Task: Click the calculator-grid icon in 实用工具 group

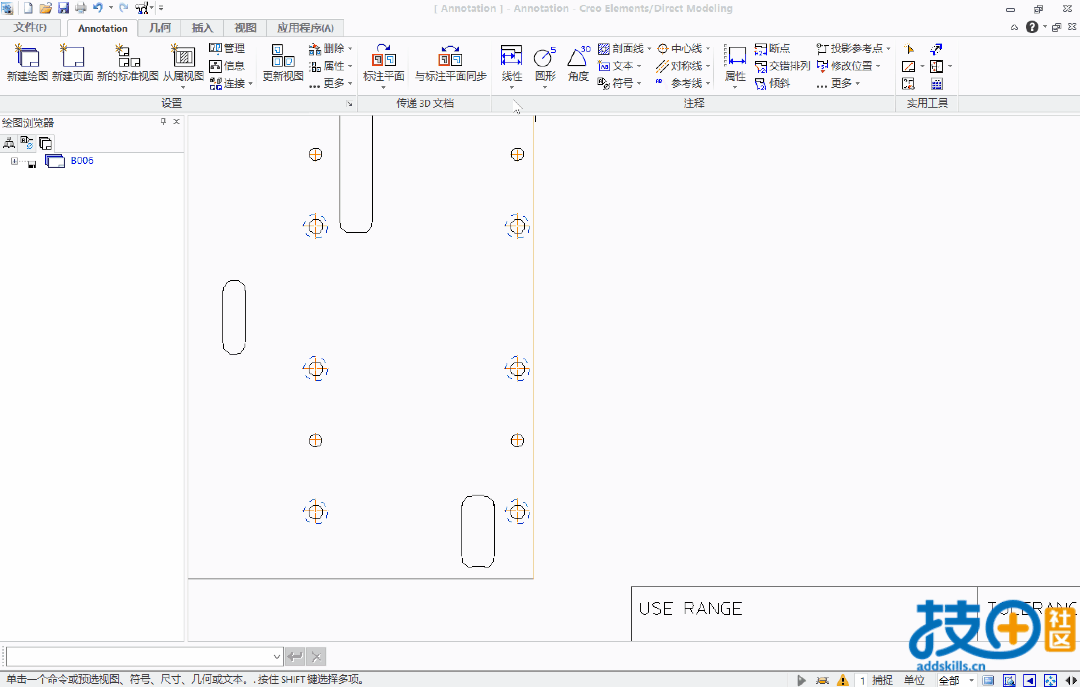Action: point(937,83)
